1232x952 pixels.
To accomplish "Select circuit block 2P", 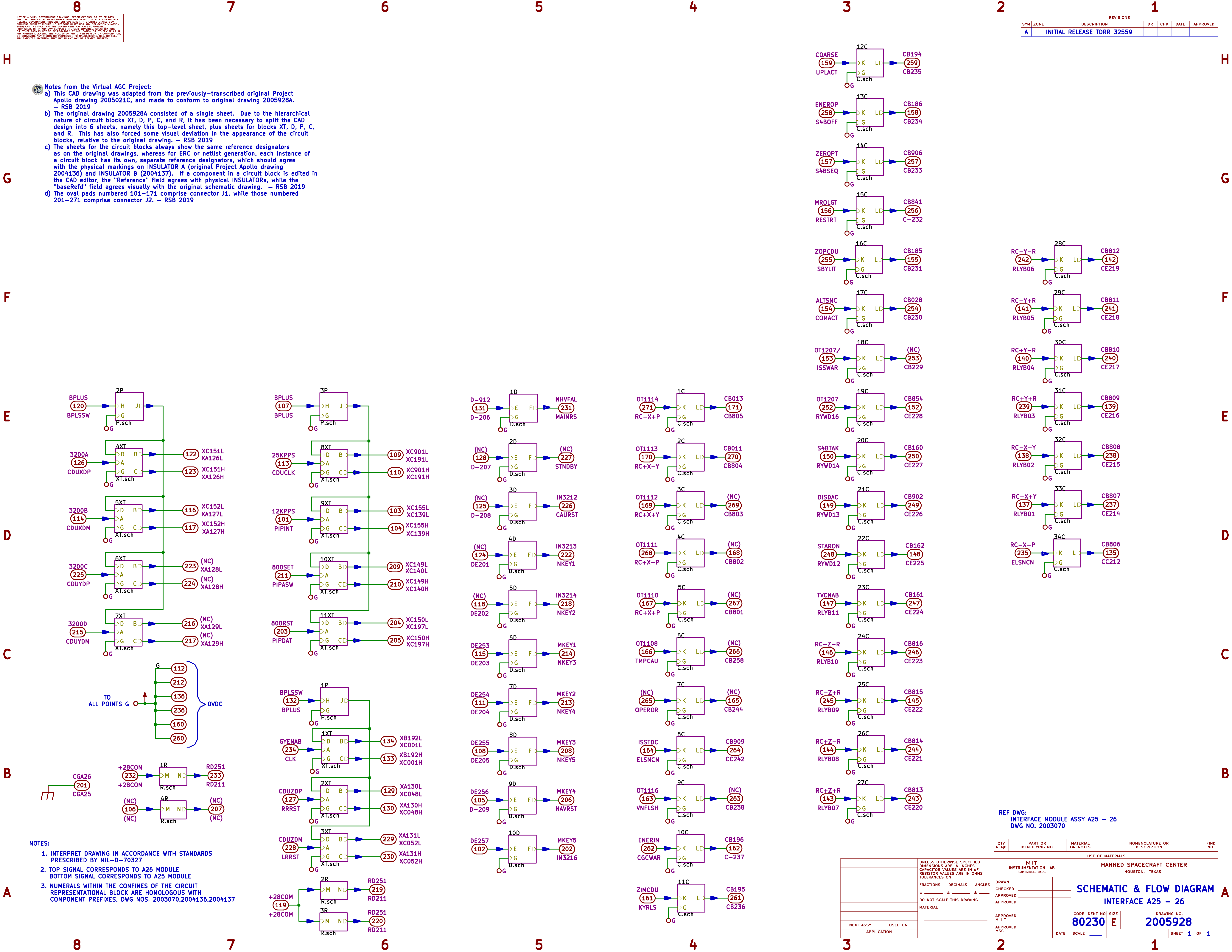I will [x=129, y=407].
